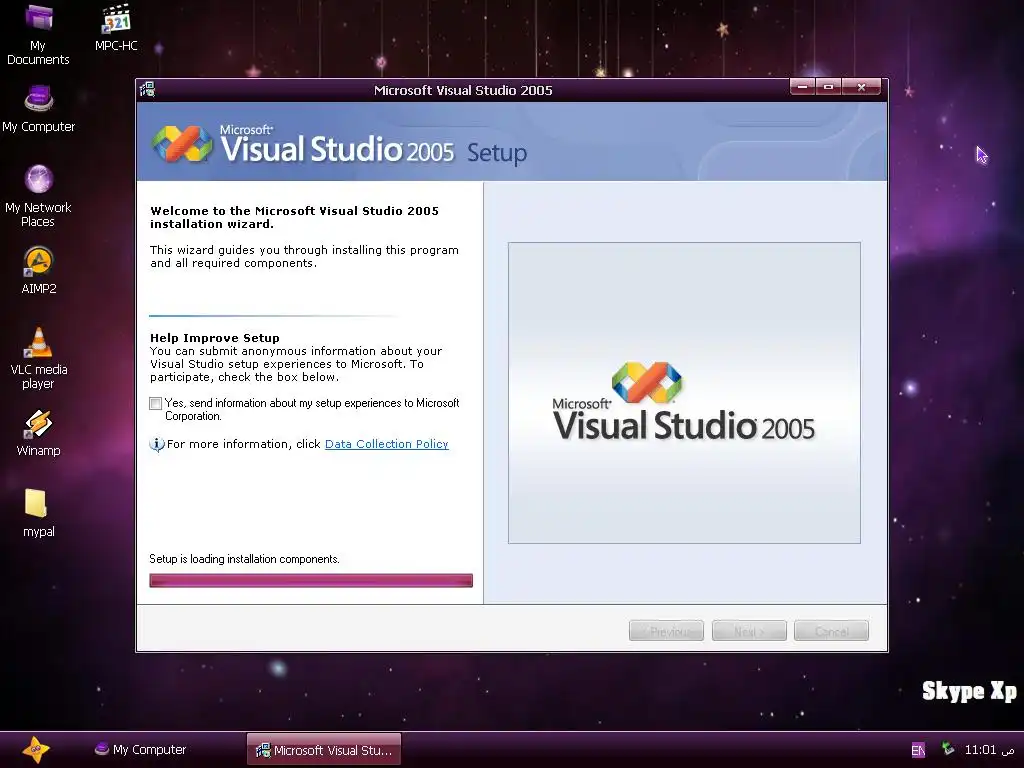
Task: Click the setup loading progress bar
Action: (311, 581)
